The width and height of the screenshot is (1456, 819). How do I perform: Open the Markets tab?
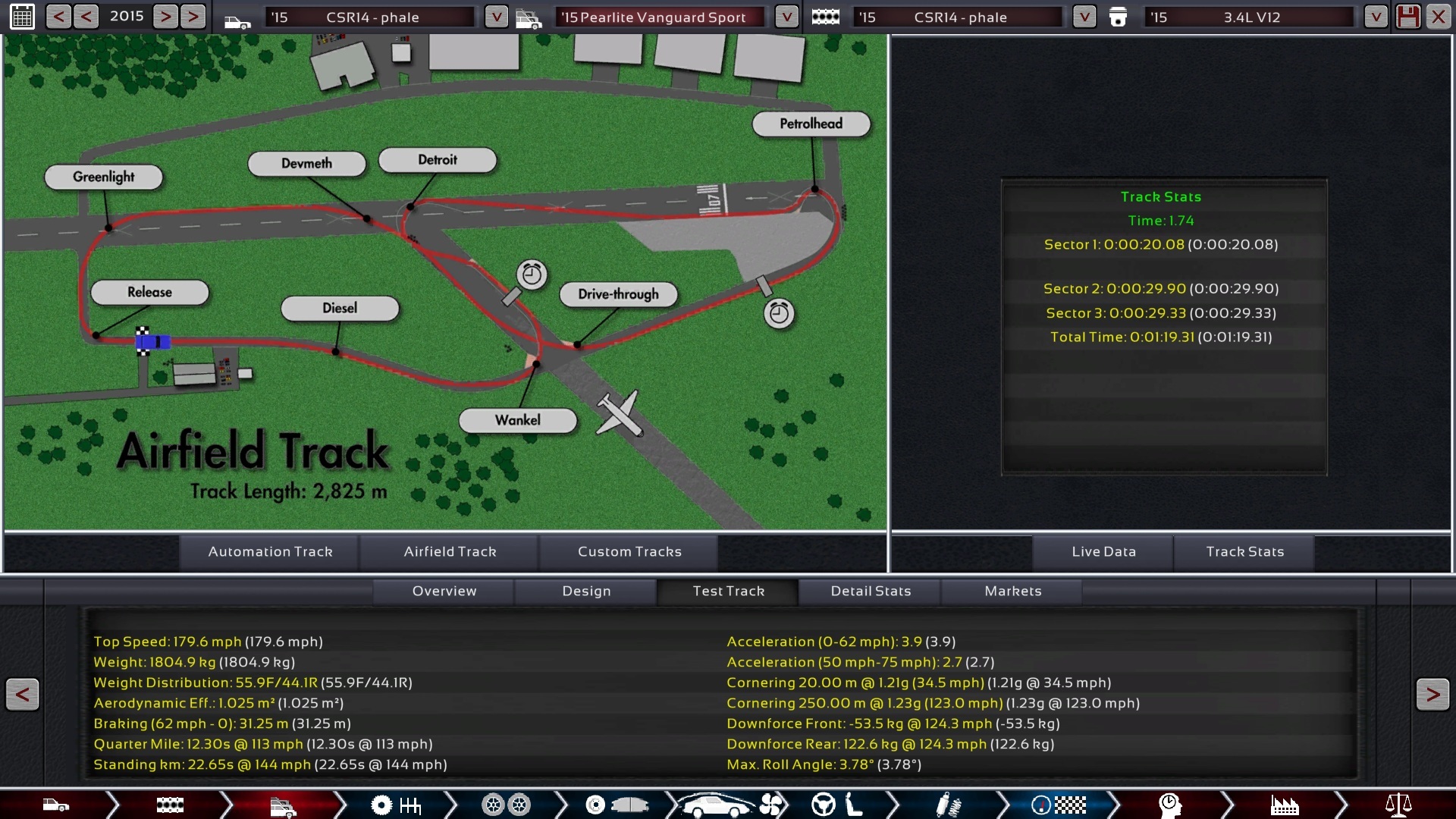(1012, 591)
